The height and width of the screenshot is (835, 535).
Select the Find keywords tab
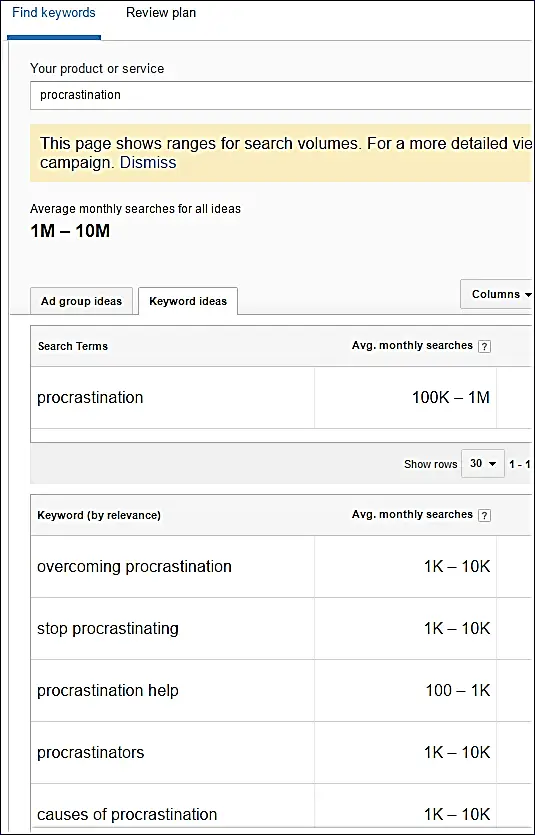(x=54, y=13)
